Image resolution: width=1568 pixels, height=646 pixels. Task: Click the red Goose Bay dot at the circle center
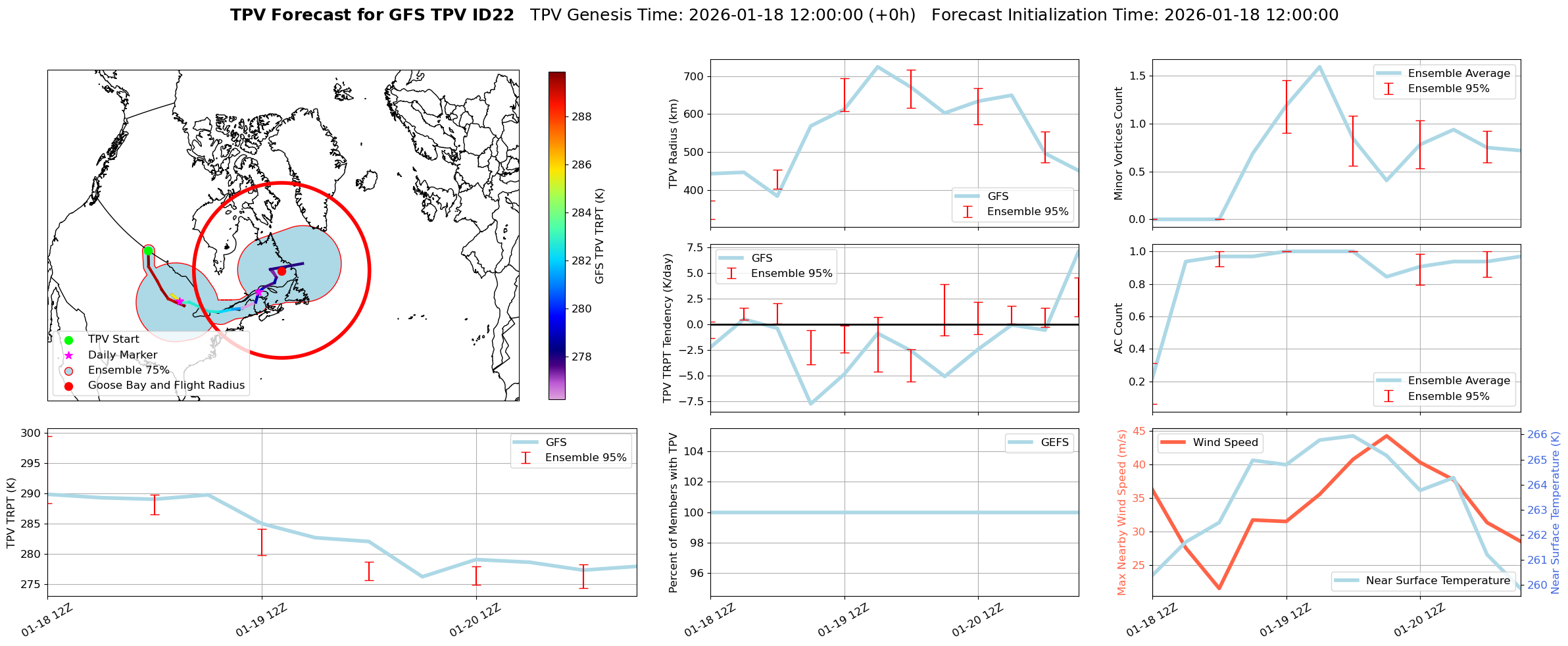[282, 271]
